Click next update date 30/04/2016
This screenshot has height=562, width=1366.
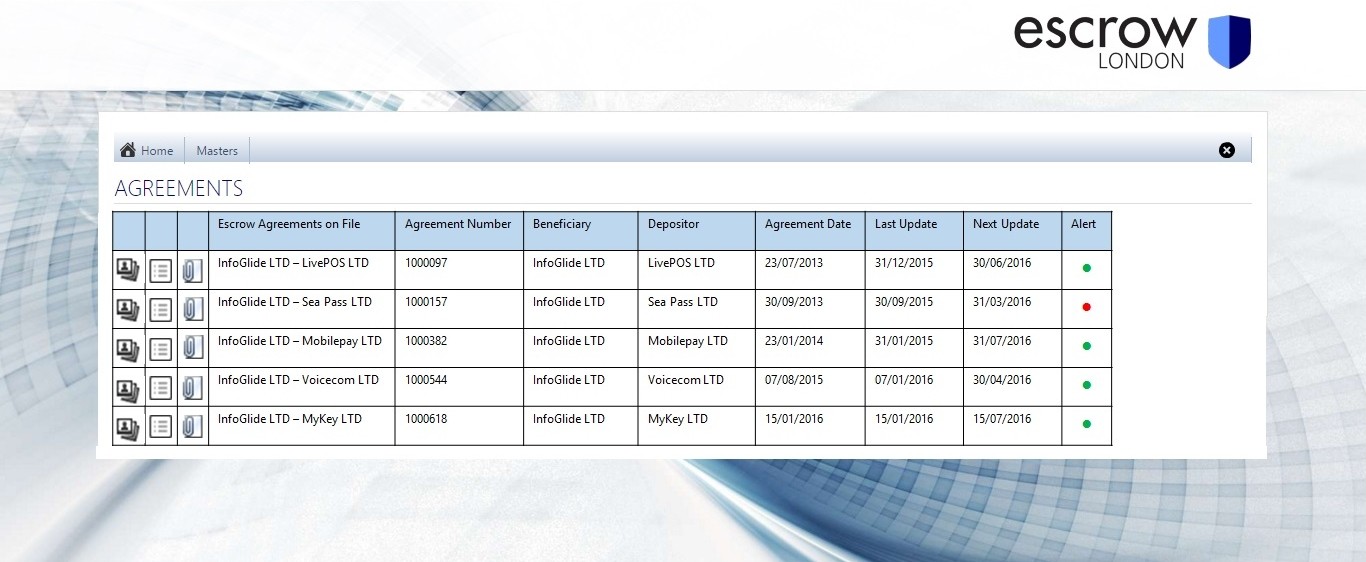point(1002,380)
